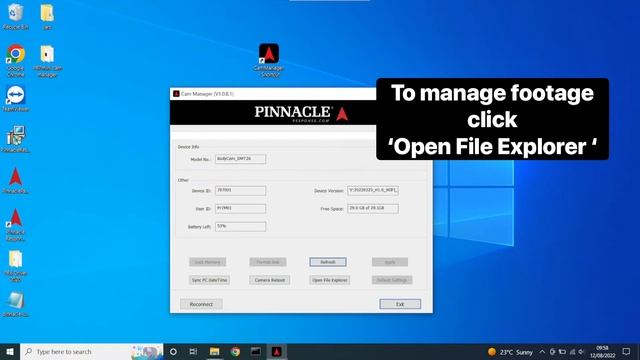Open the bottom-most desktop icon in the left column

[x=16, y=304]
